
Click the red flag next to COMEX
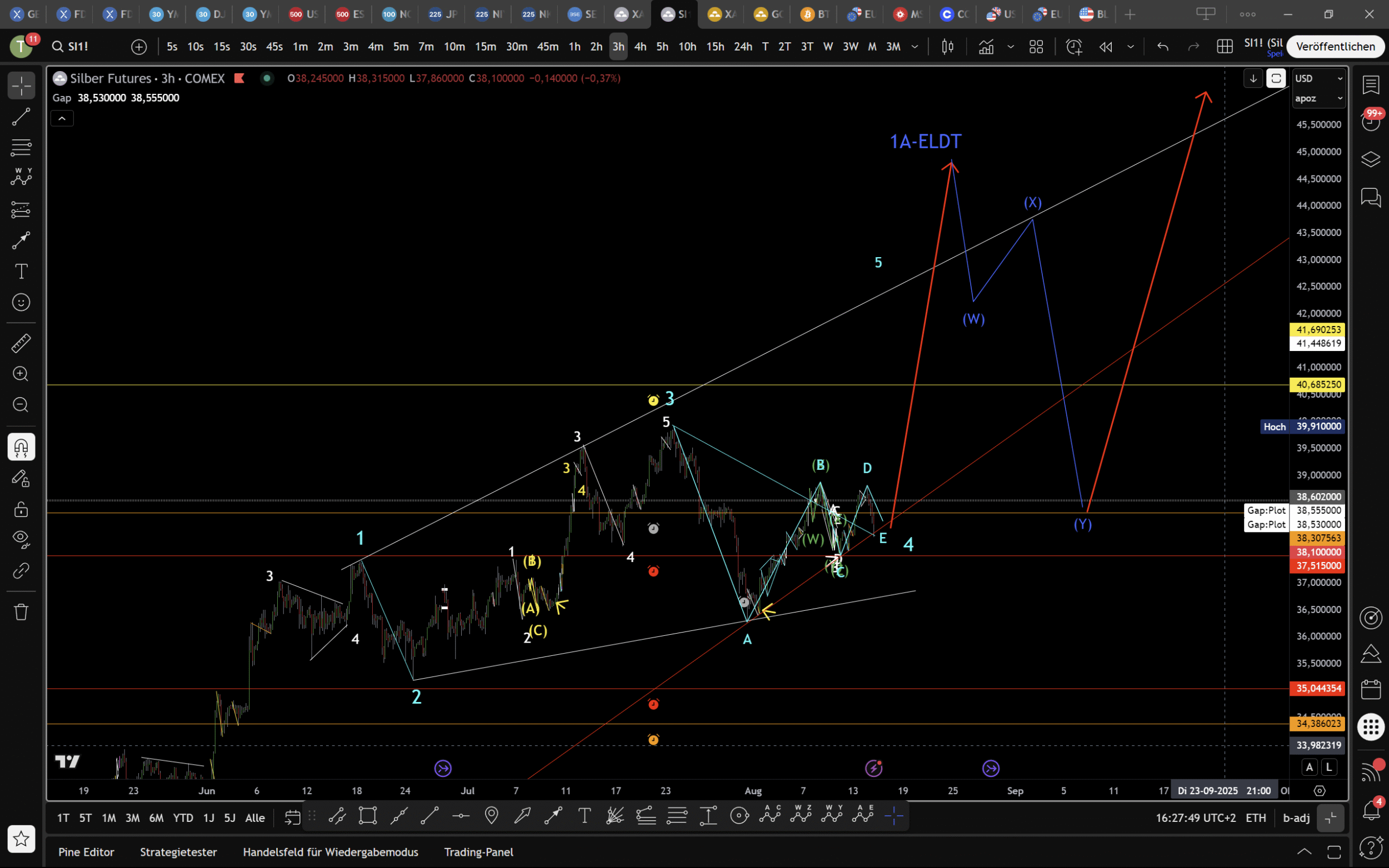point(239,78)
